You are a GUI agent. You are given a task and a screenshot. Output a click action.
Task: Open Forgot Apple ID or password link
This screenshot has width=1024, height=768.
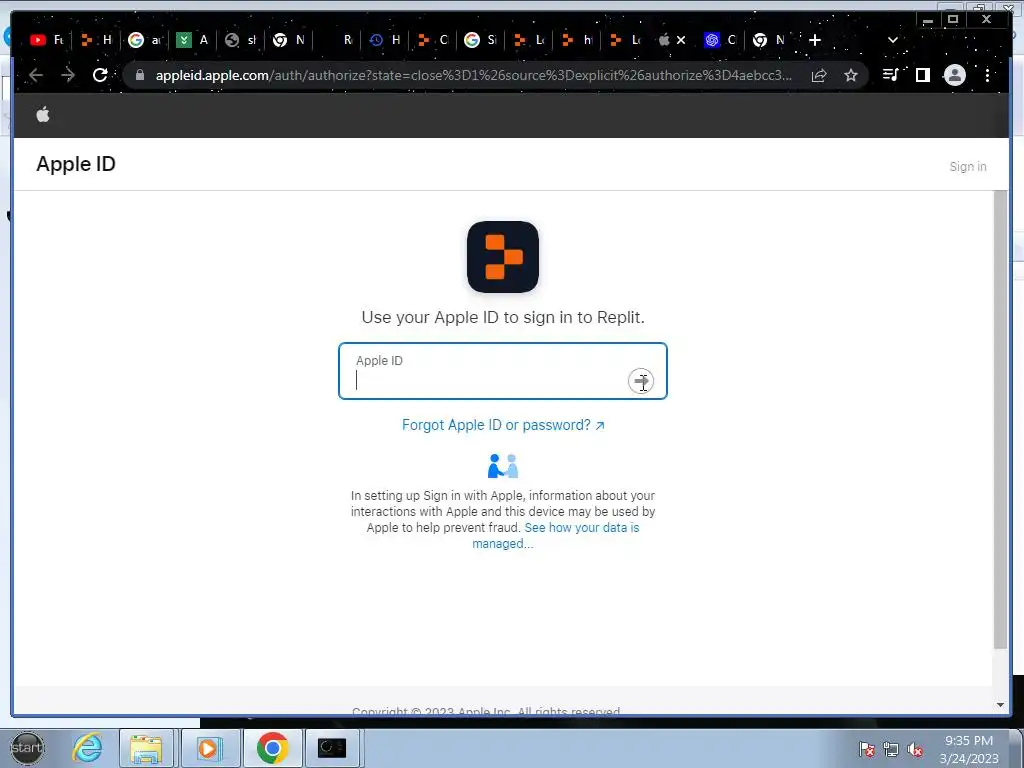[x=503, y=425]
